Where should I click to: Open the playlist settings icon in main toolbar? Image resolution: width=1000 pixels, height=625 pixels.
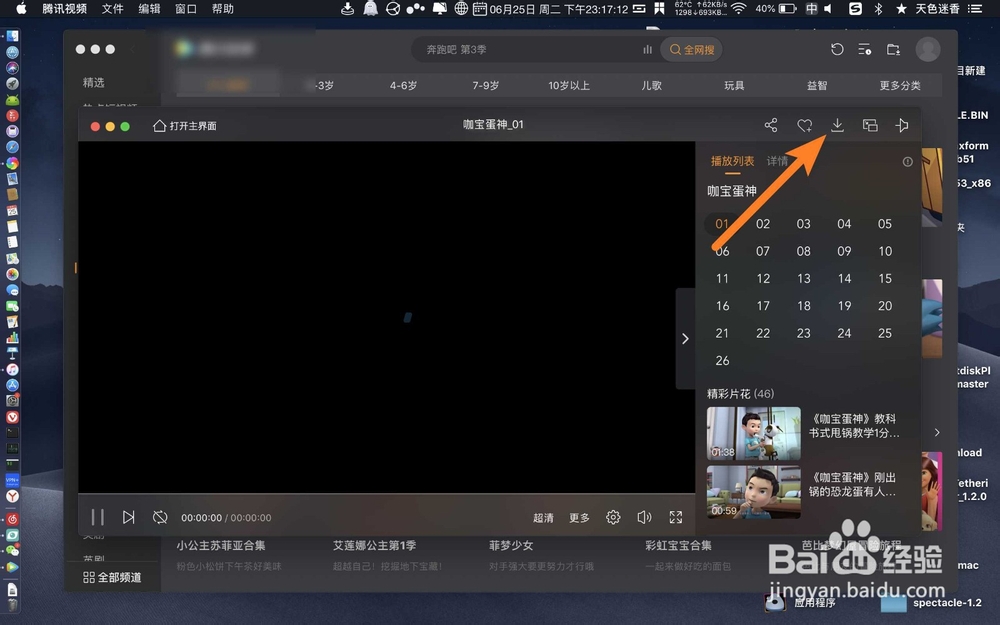tap(865, 49)
